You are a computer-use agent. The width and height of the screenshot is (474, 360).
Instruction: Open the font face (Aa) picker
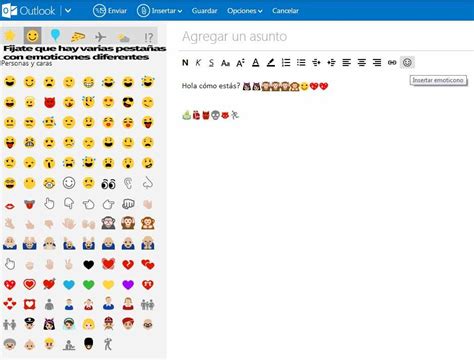pos(225,63)
